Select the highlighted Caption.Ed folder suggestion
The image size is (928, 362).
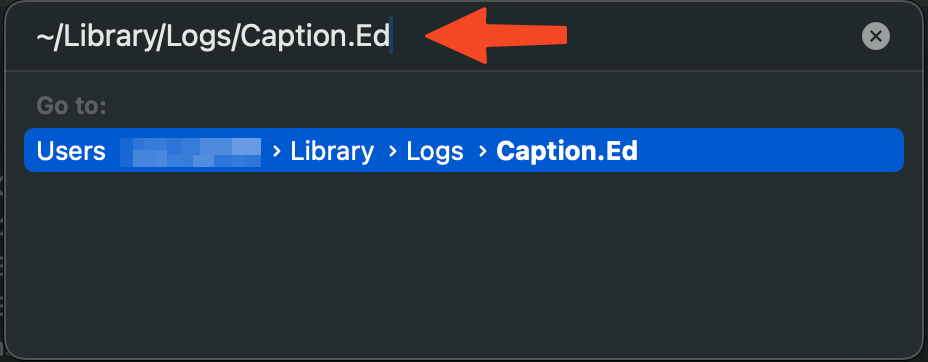tap(464, 150)
